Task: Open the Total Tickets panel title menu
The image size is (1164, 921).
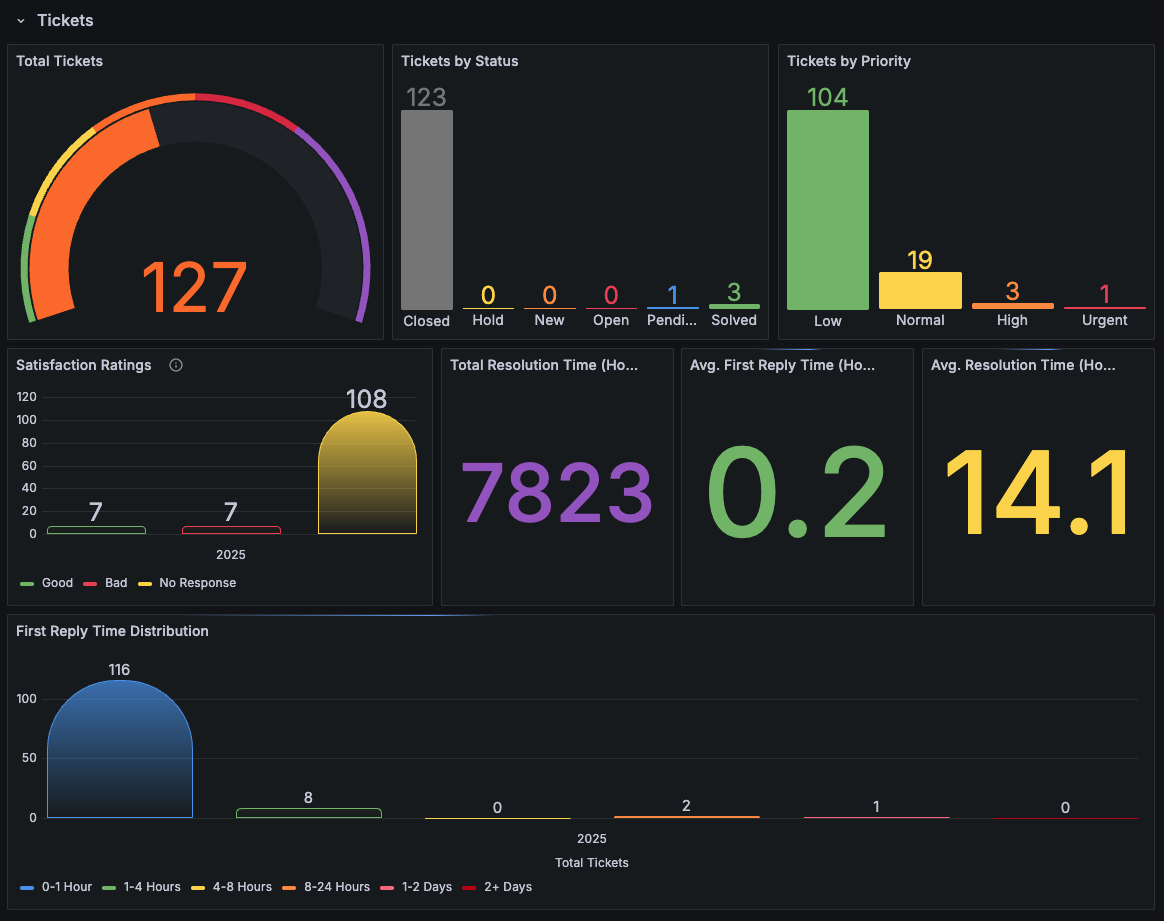Action: pyautogui.click(x=60, y=61)
